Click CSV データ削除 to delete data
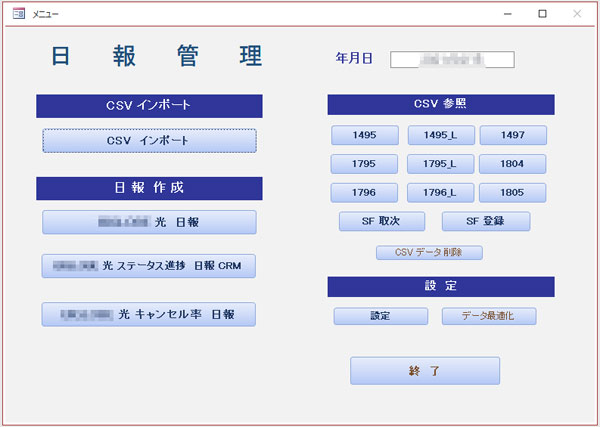The height and width of the screenshot is (427, 600). [x=429, y=253]
